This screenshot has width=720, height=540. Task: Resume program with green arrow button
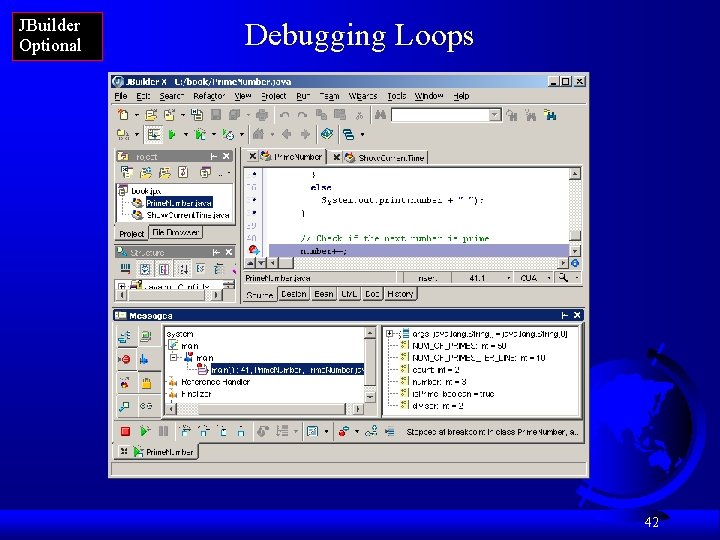coord(145,431)
